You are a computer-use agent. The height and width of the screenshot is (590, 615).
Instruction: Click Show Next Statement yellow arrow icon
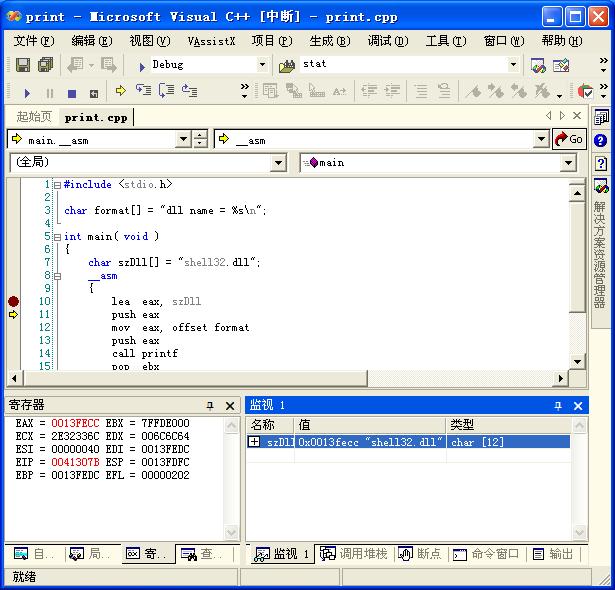tap(120, 91)
